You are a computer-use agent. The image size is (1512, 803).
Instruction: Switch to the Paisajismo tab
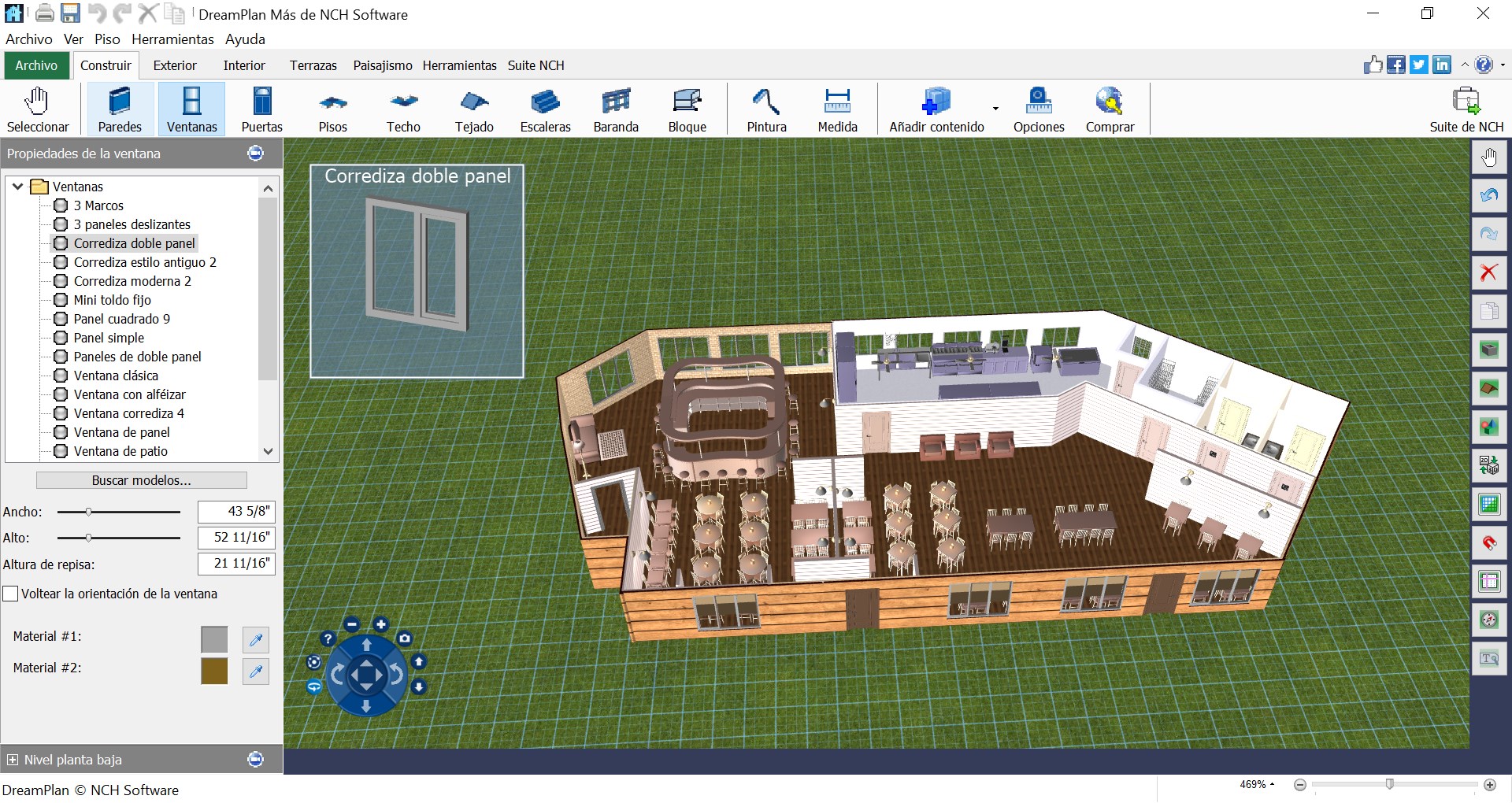tap(382, 65)
